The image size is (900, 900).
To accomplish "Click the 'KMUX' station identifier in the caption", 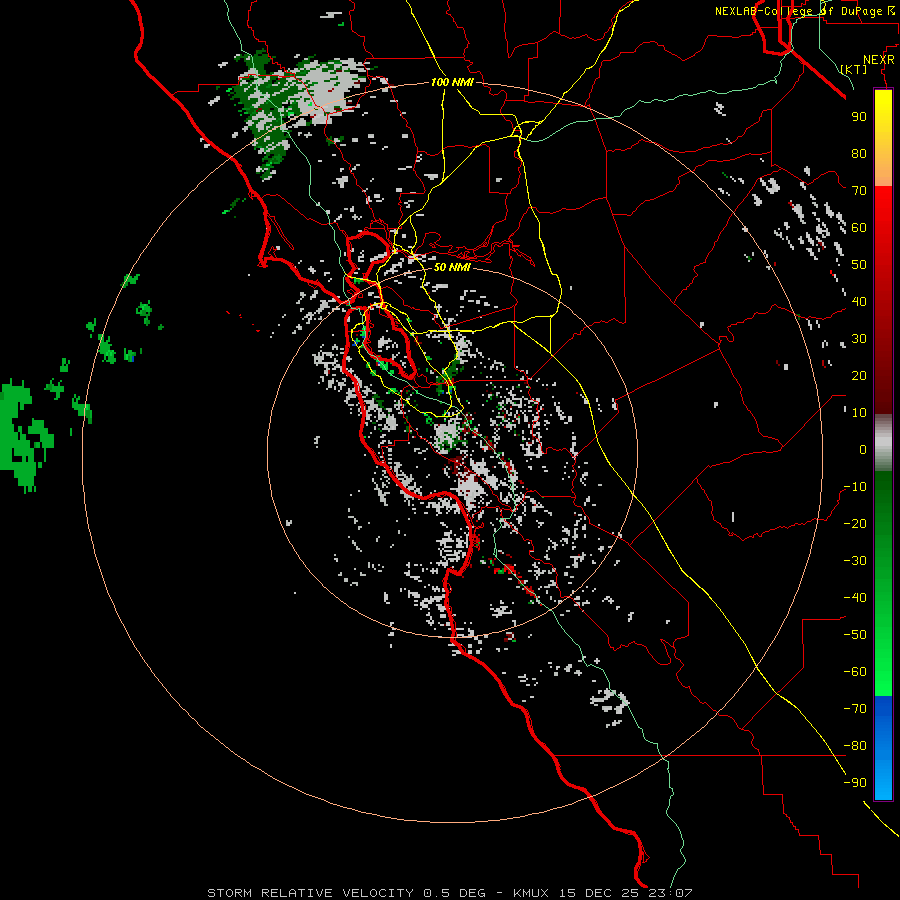I will (x=531, y=893).
